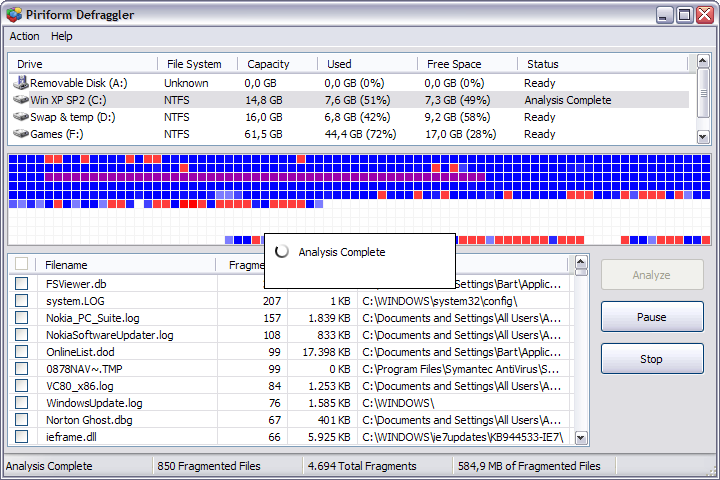Screen dimensions: 720x480
Task: Click the Norton Ghost.dbg filename
Action: (x=89, y=420)
